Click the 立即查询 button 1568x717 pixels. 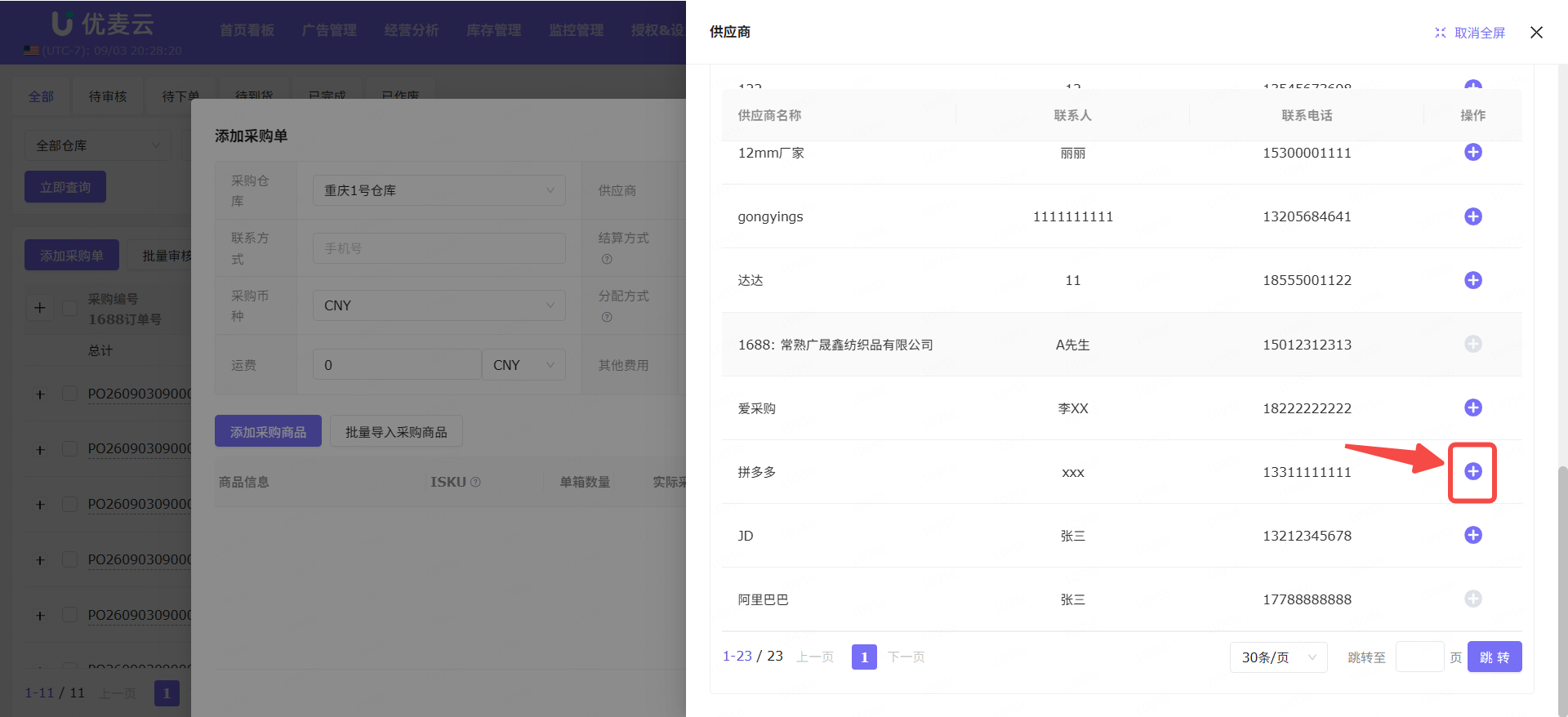point(65,187)
